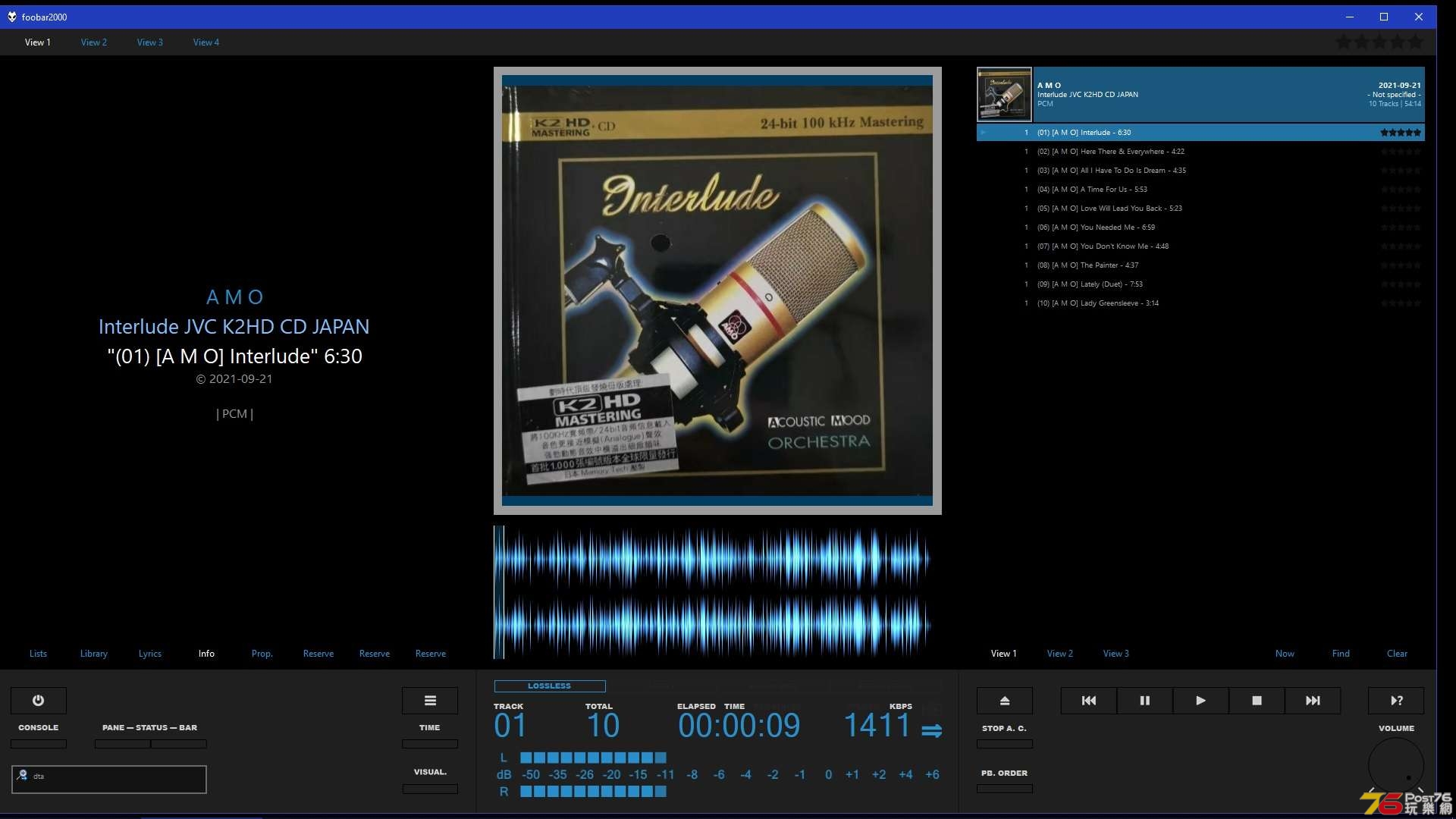Image resolution: width=1456 pixels, height=819 pixels.
Task: Select track "(10) [A M O] Lady Greensleeve"
Action: [1200, 303]
